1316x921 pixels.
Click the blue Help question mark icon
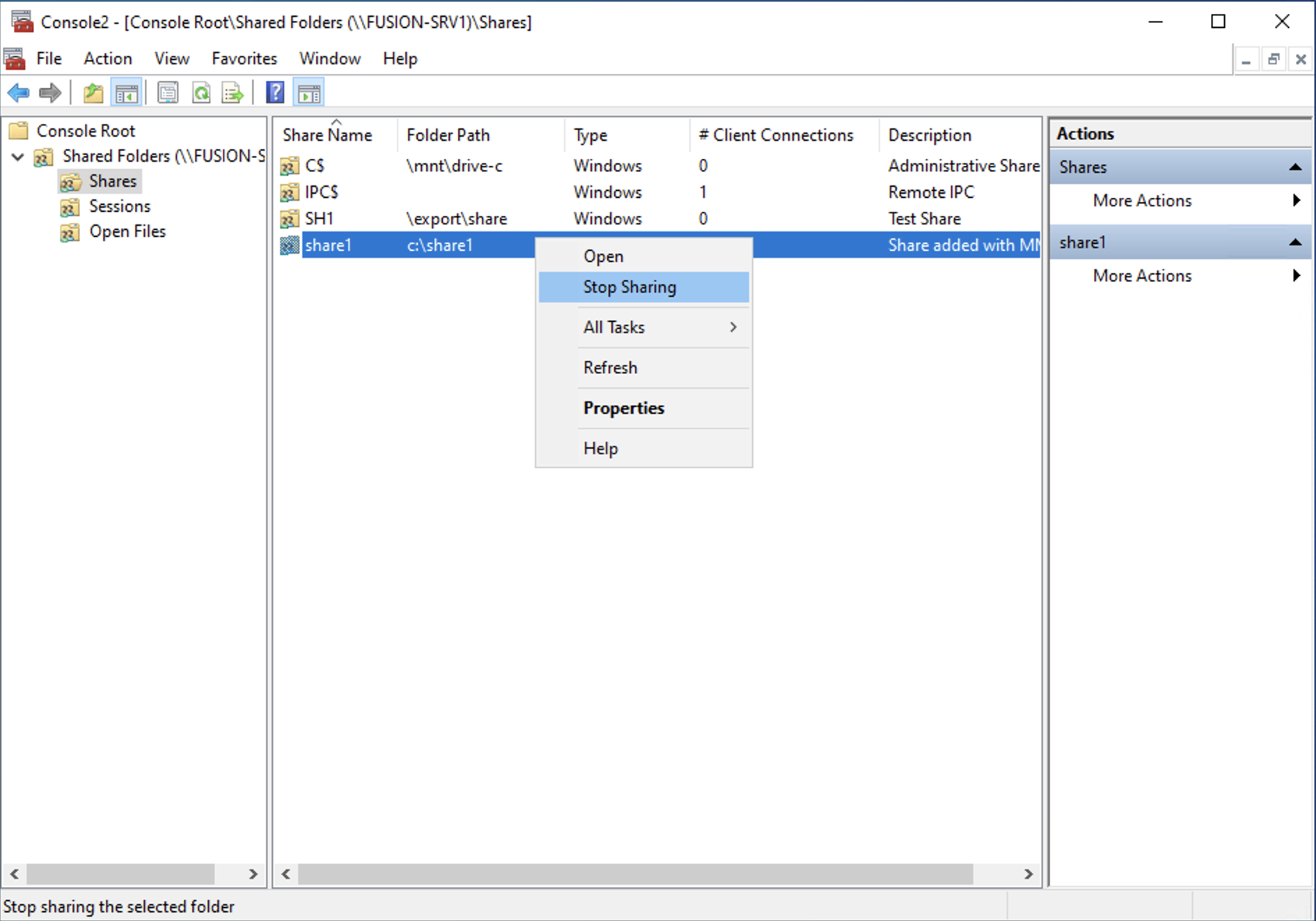(275, 93)
